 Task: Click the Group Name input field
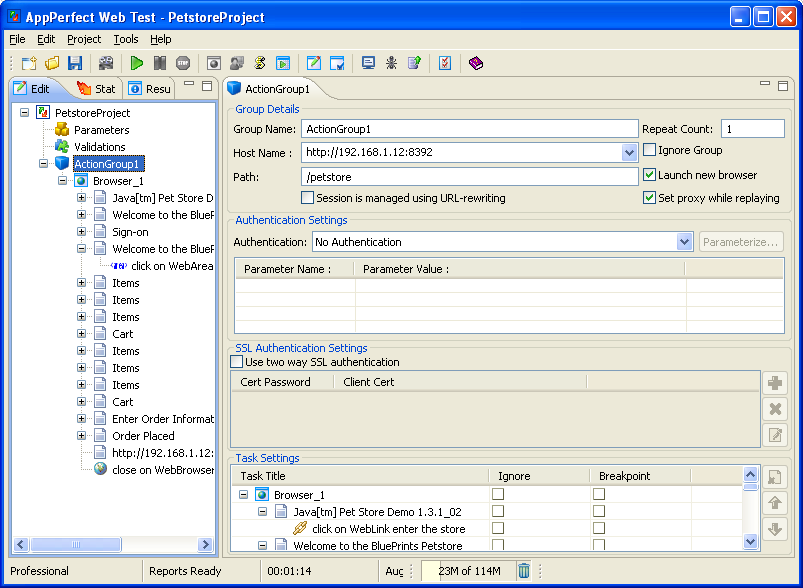point(468,129)
